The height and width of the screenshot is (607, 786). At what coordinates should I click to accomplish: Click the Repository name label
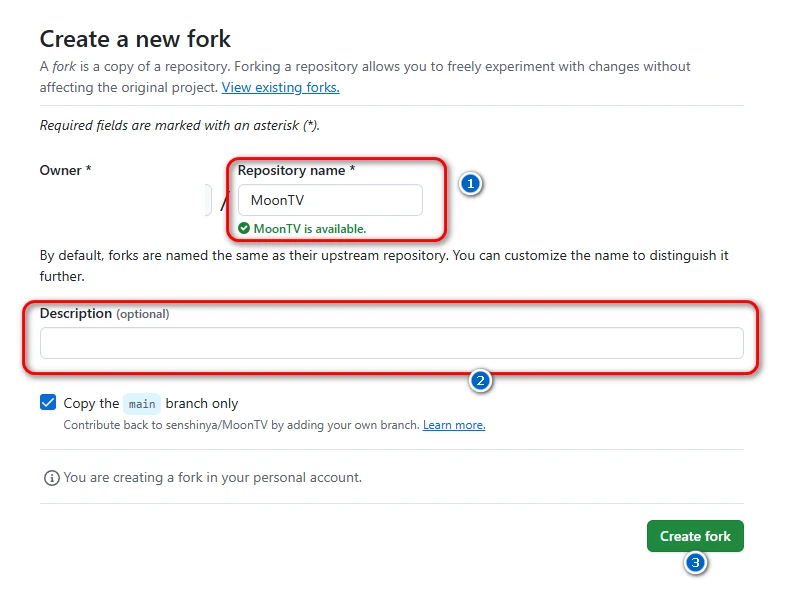[296, 170]
